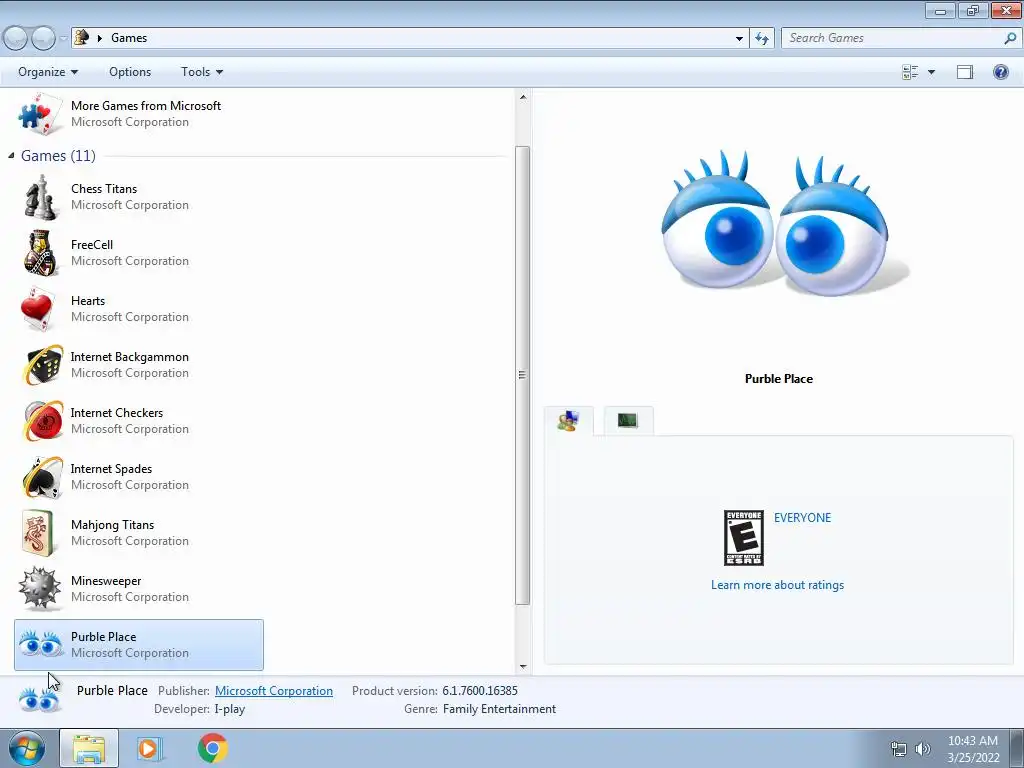1024x768 pixels.
Task: Click the Games folder icon in address bar
Action: click(81, 37)
